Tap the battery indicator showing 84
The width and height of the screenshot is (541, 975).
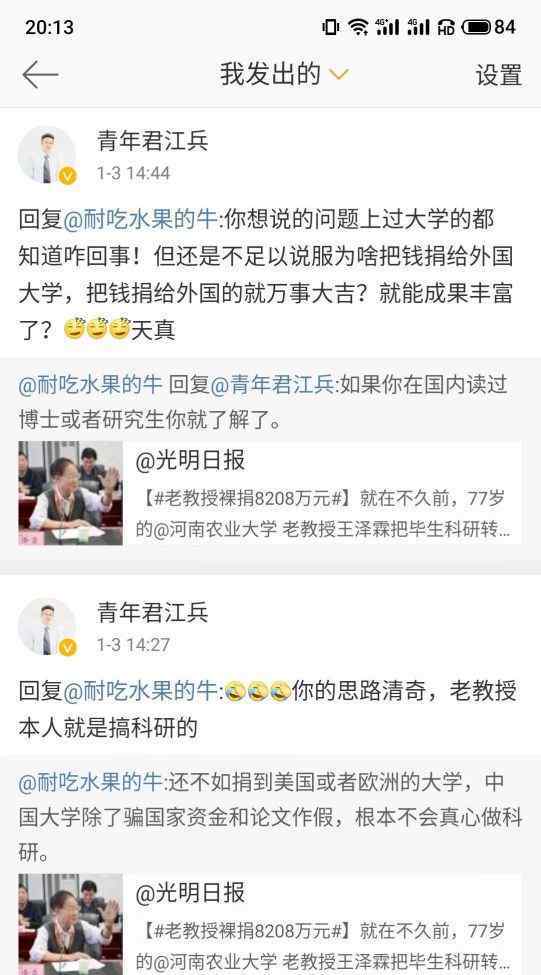click(489, 27)
